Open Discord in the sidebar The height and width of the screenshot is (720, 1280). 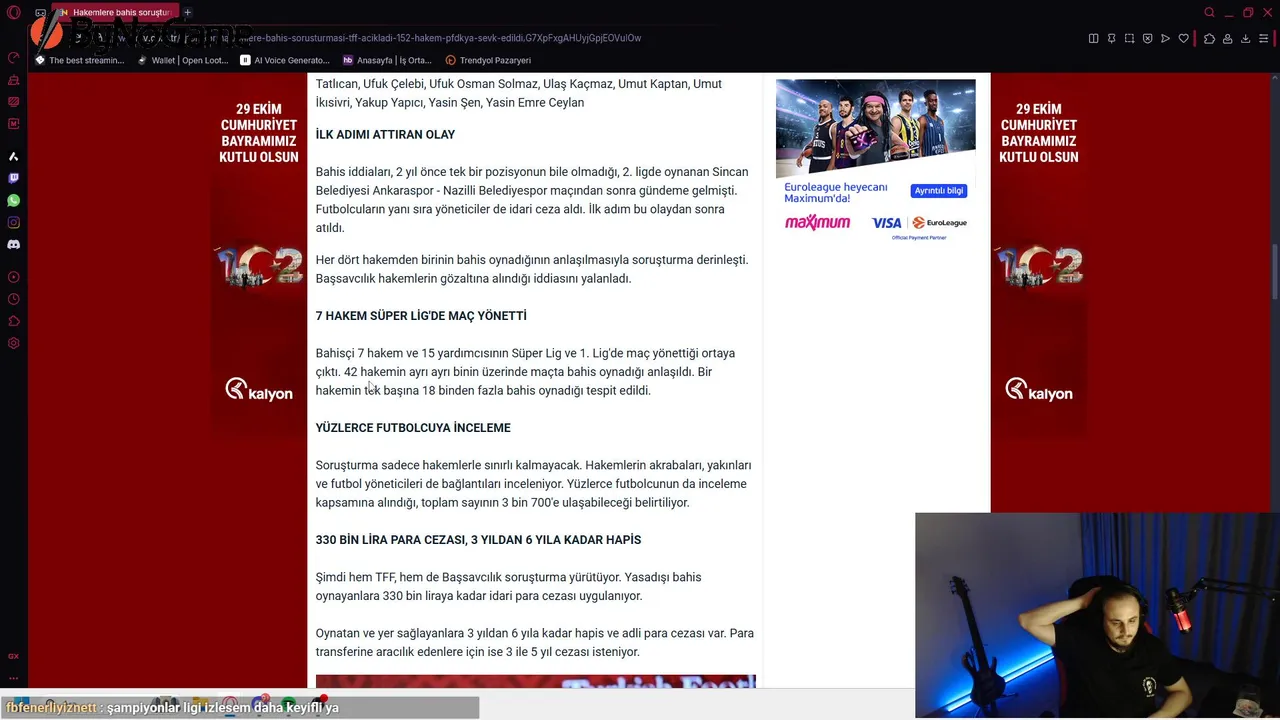click(13, 245)
